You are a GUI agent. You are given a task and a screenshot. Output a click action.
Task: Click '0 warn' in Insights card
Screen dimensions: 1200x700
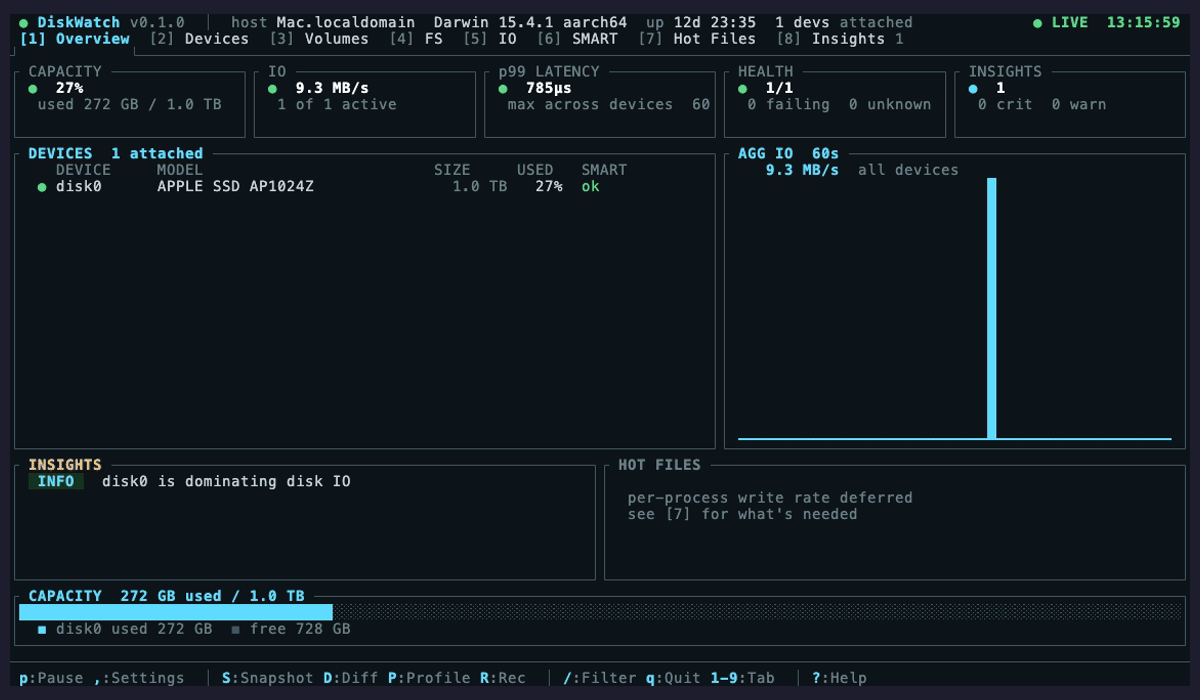click(x=1079, y=104)
